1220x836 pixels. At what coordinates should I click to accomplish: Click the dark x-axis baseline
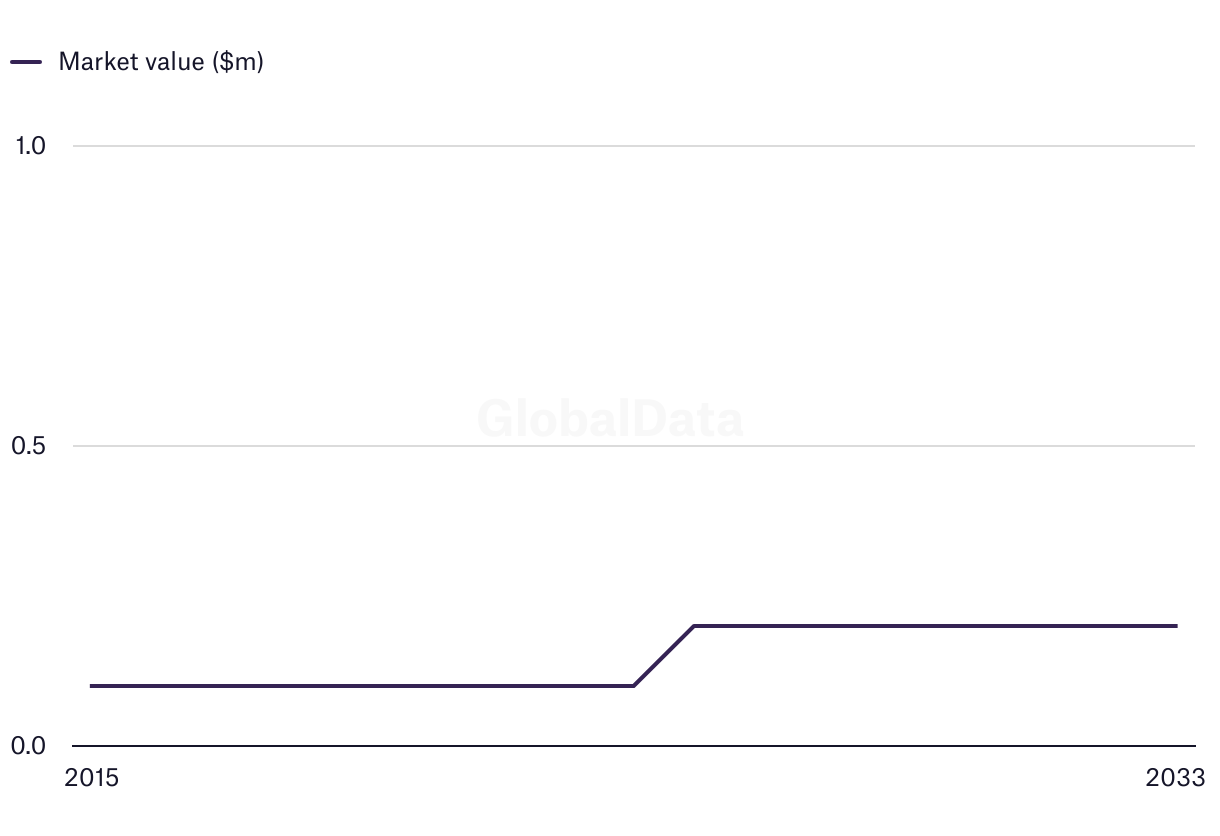click(634, 746)
